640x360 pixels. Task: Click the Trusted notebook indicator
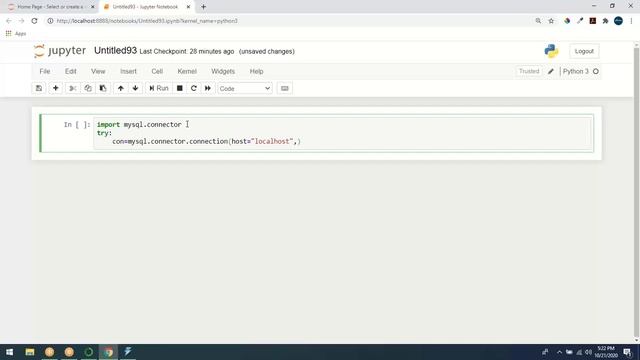[529, 71]
